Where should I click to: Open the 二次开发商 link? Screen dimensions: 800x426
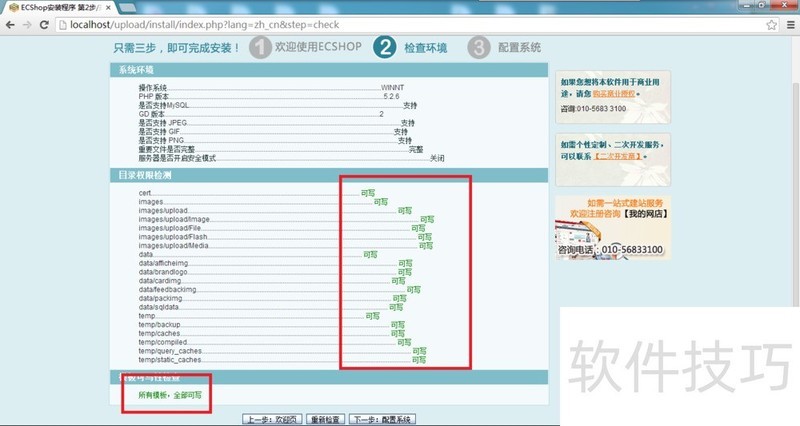click(618, 156)
